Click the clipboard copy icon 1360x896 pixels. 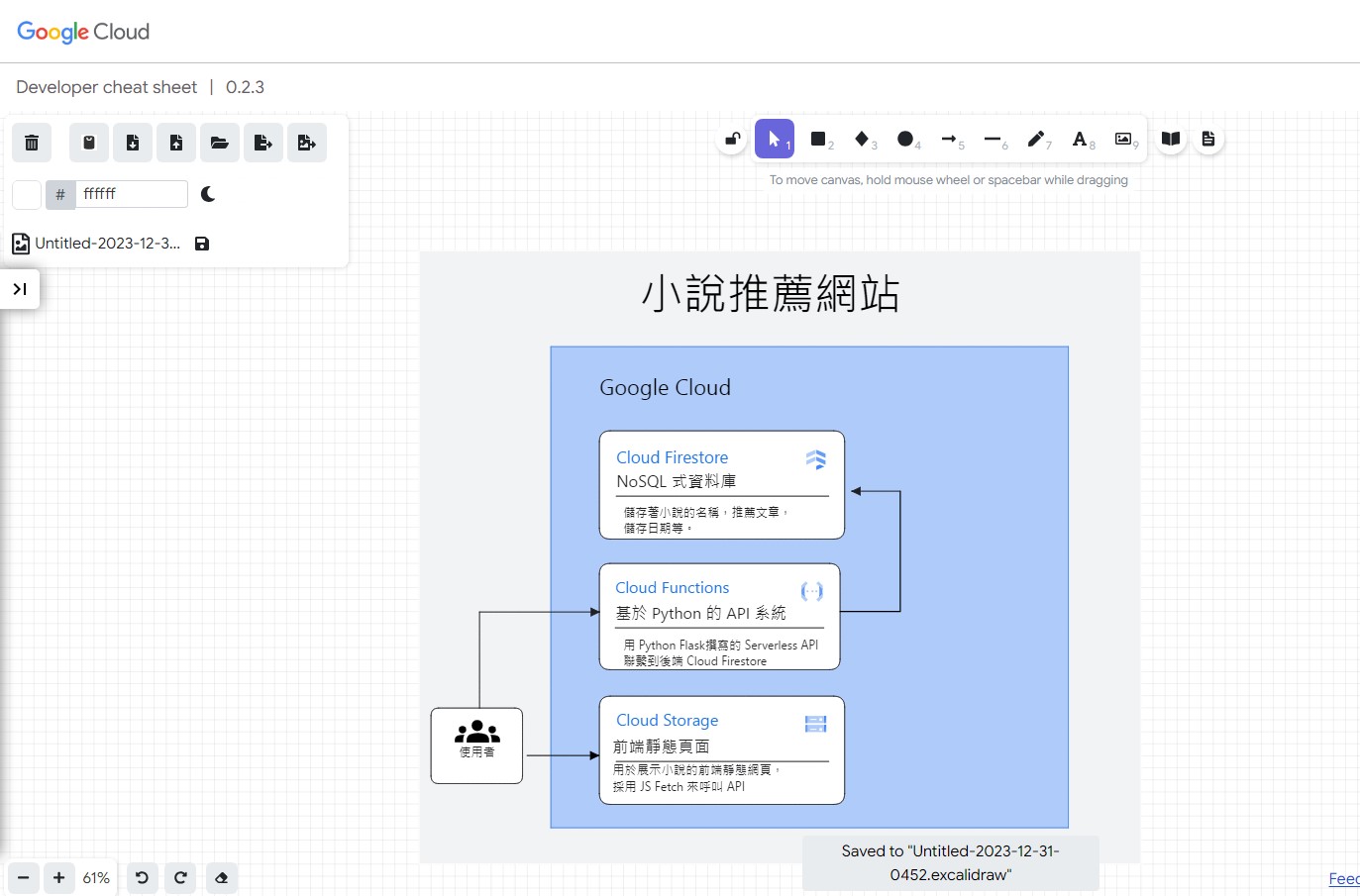pyautogui.click(x=89, y=143)
